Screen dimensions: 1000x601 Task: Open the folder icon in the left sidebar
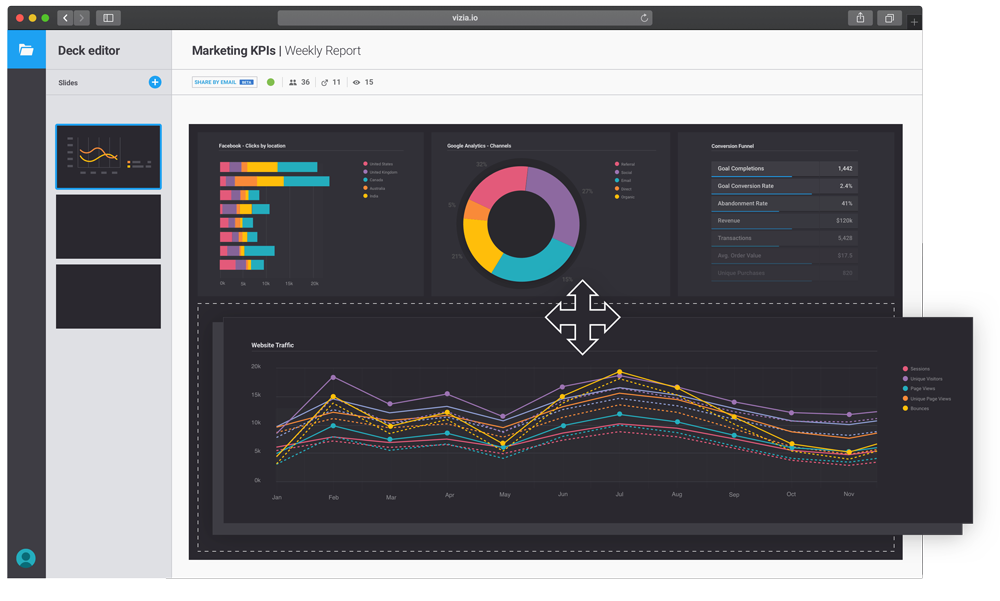[26, 50]
